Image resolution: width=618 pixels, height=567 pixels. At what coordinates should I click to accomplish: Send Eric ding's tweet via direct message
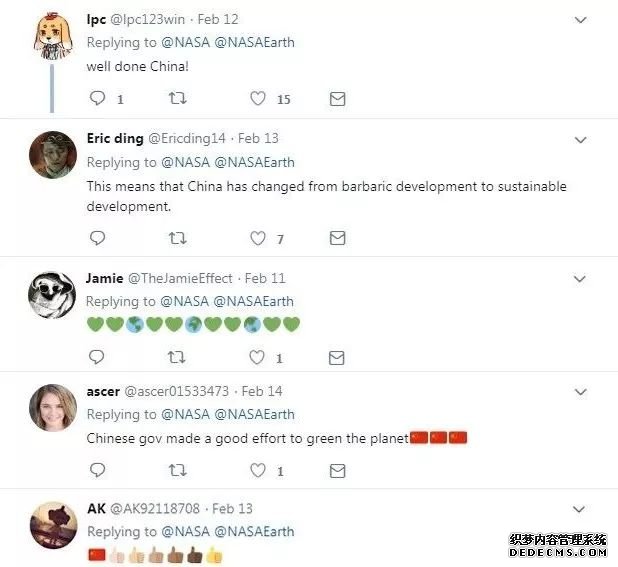(x=337, y=238)
